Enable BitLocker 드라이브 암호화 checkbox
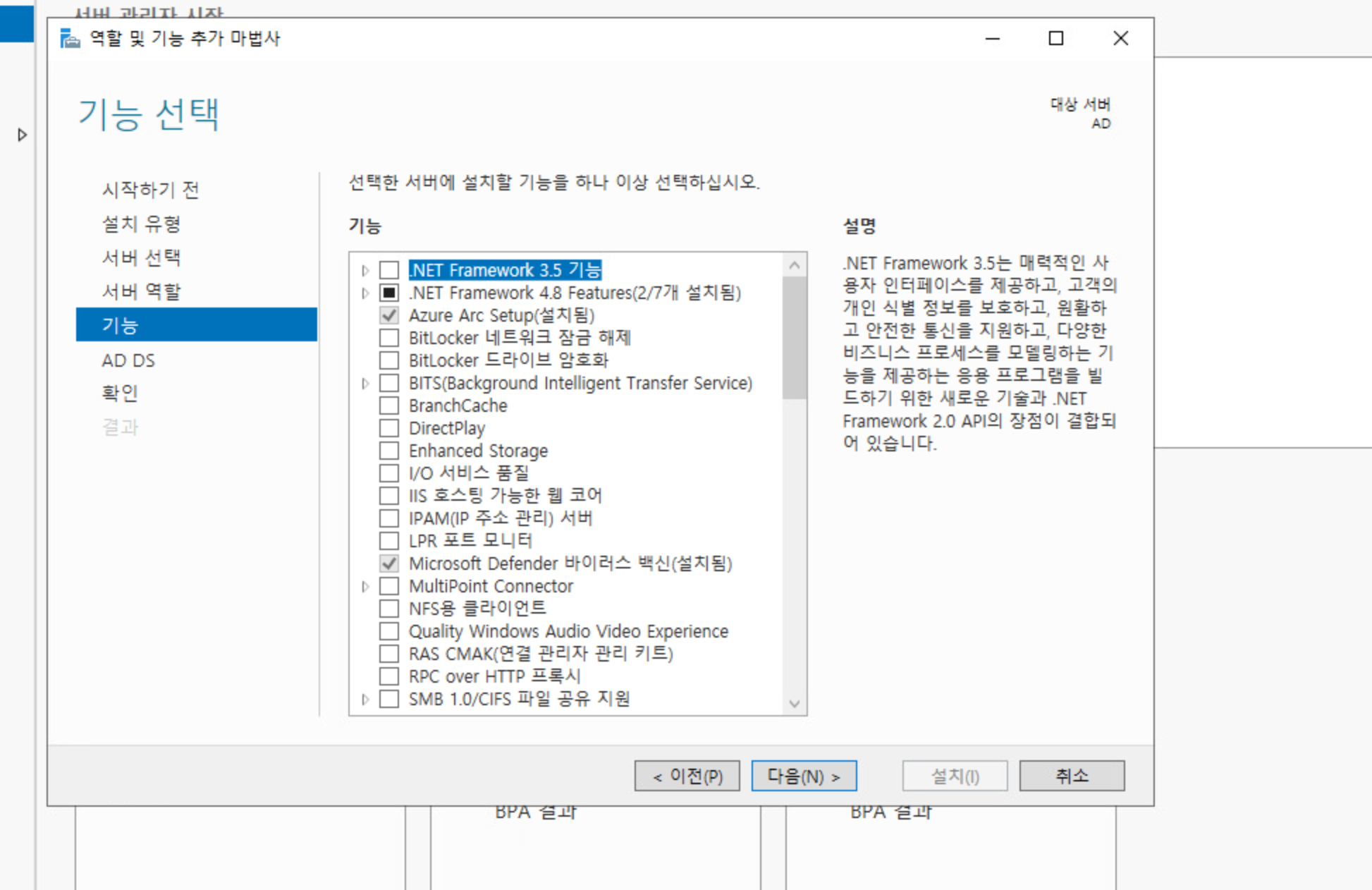 (389, 360)
